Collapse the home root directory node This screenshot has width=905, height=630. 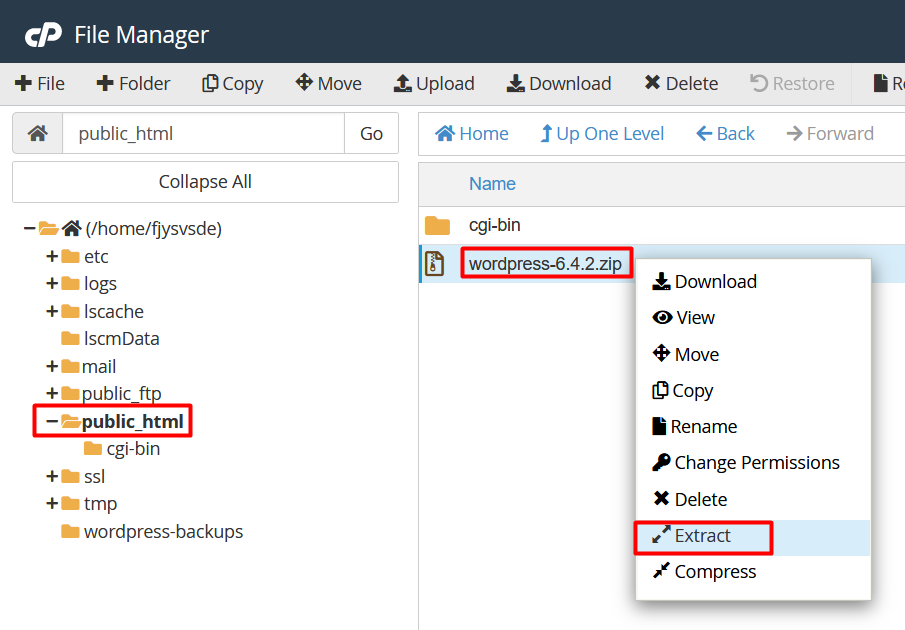(30, 229)
